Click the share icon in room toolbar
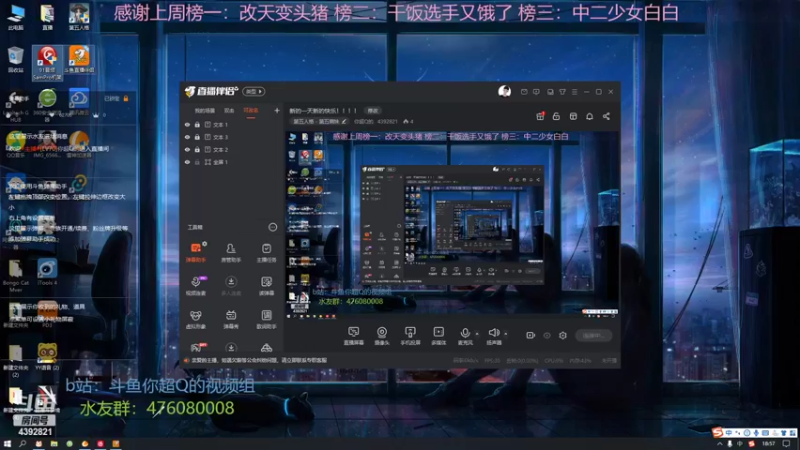The image size is (800, 450). [x=606, y=116]
